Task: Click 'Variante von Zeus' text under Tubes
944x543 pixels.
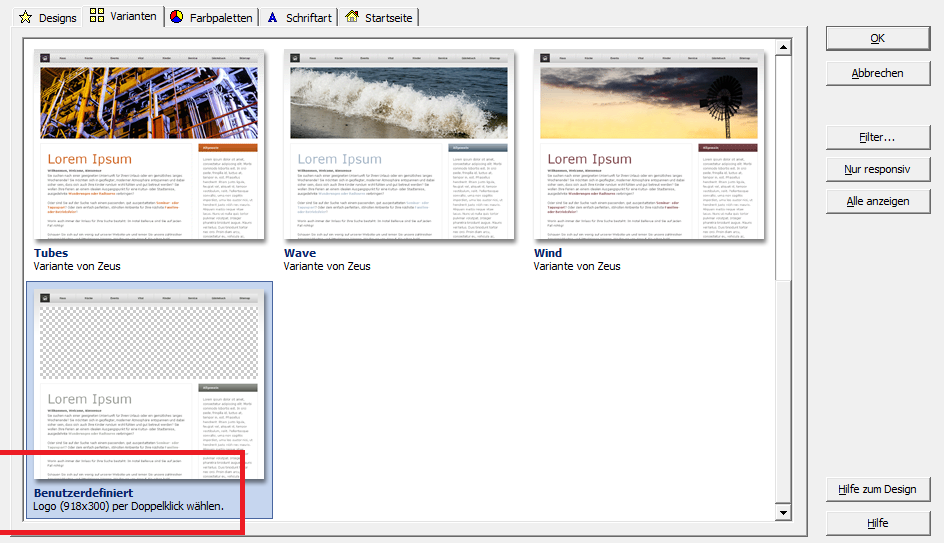Action: click(x=77, y=266)
